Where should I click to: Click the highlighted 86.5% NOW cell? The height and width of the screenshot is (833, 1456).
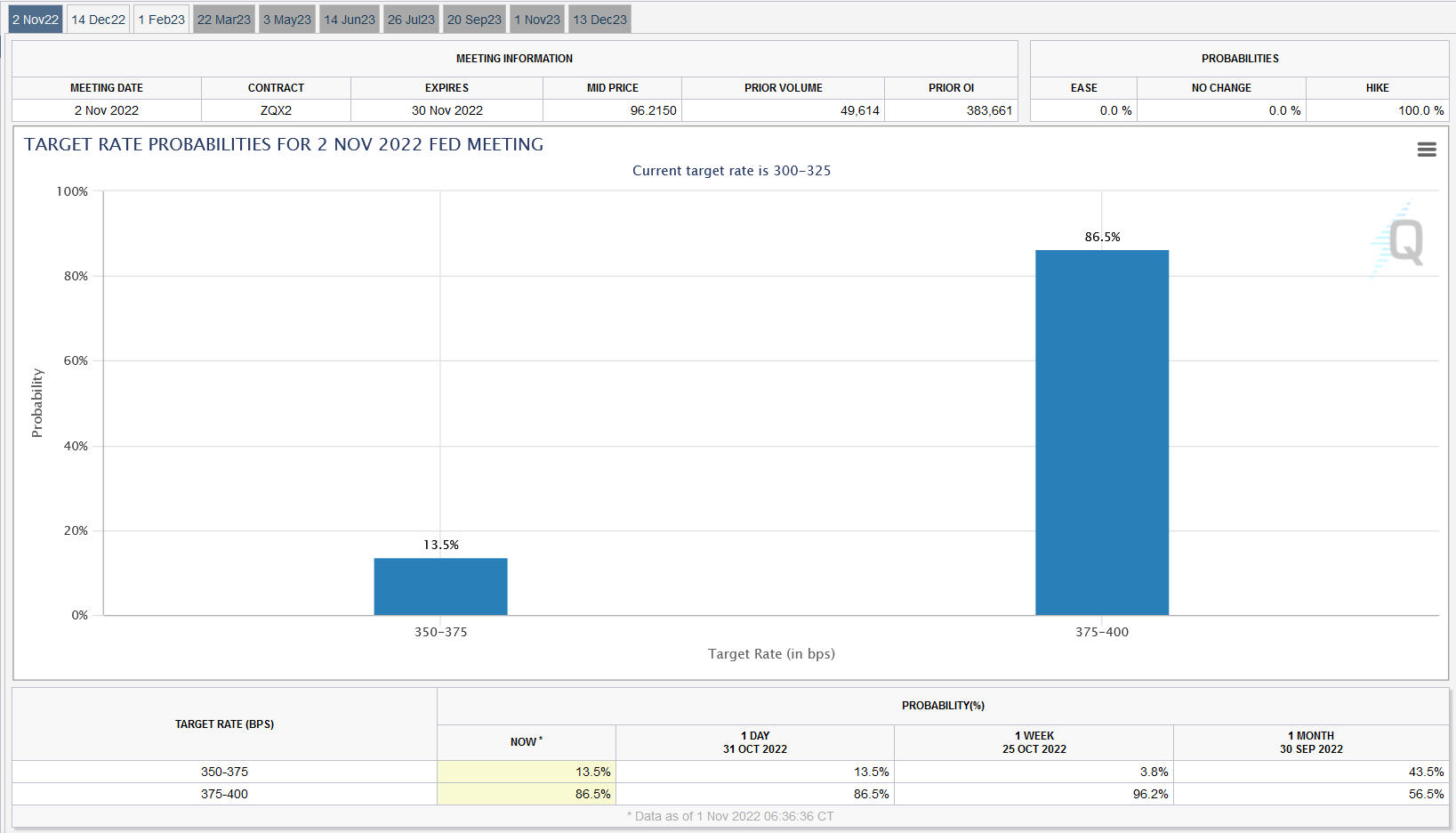[527, 794]
